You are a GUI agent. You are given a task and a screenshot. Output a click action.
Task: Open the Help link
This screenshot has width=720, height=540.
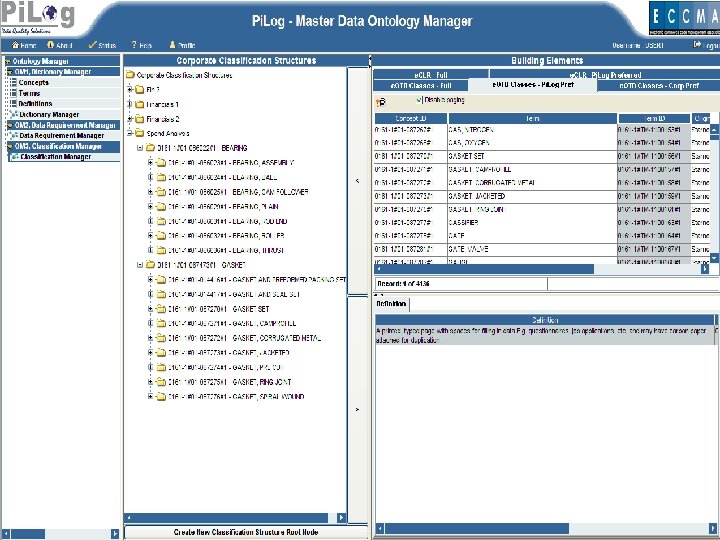[141, 45]
